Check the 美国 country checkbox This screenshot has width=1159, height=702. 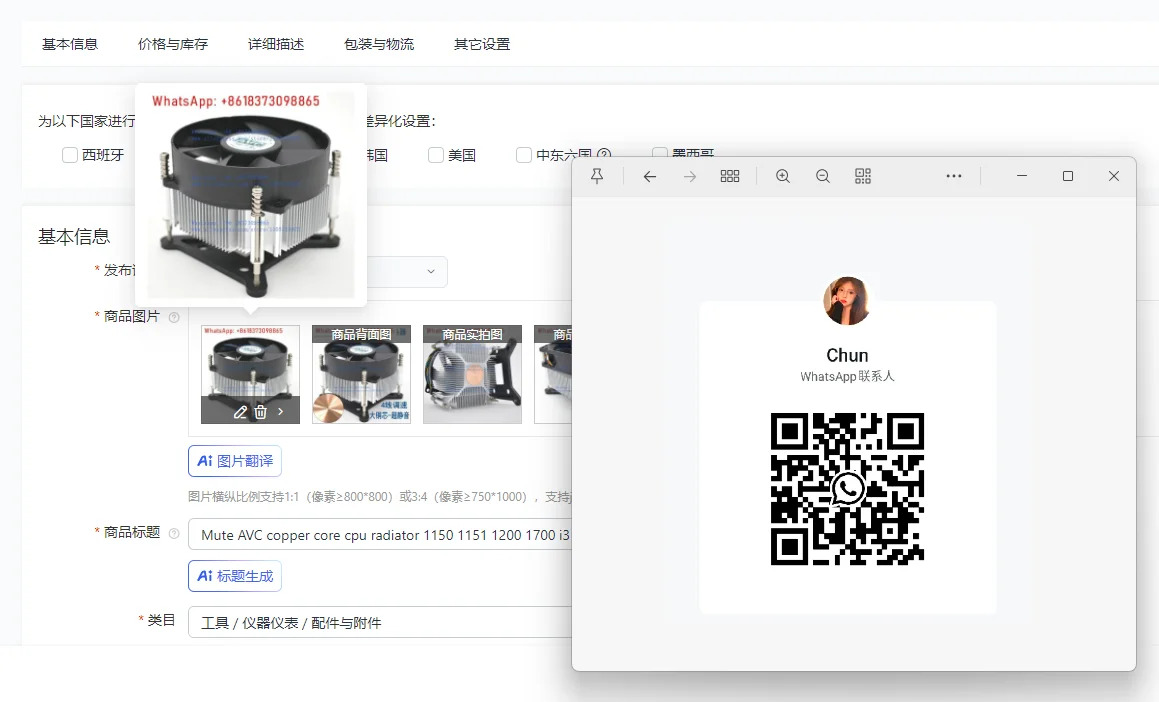point(436,155)
